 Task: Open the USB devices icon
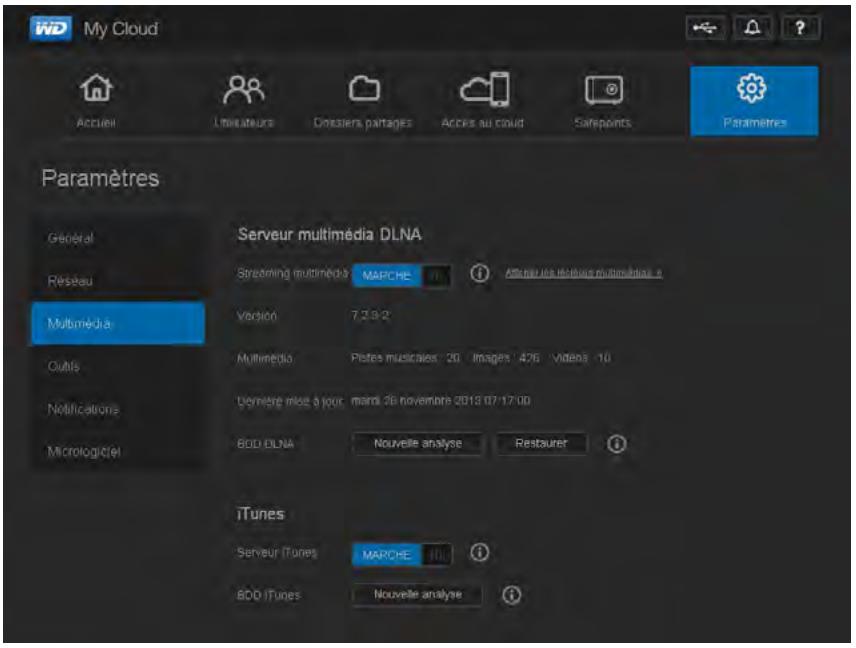(705, 27)
